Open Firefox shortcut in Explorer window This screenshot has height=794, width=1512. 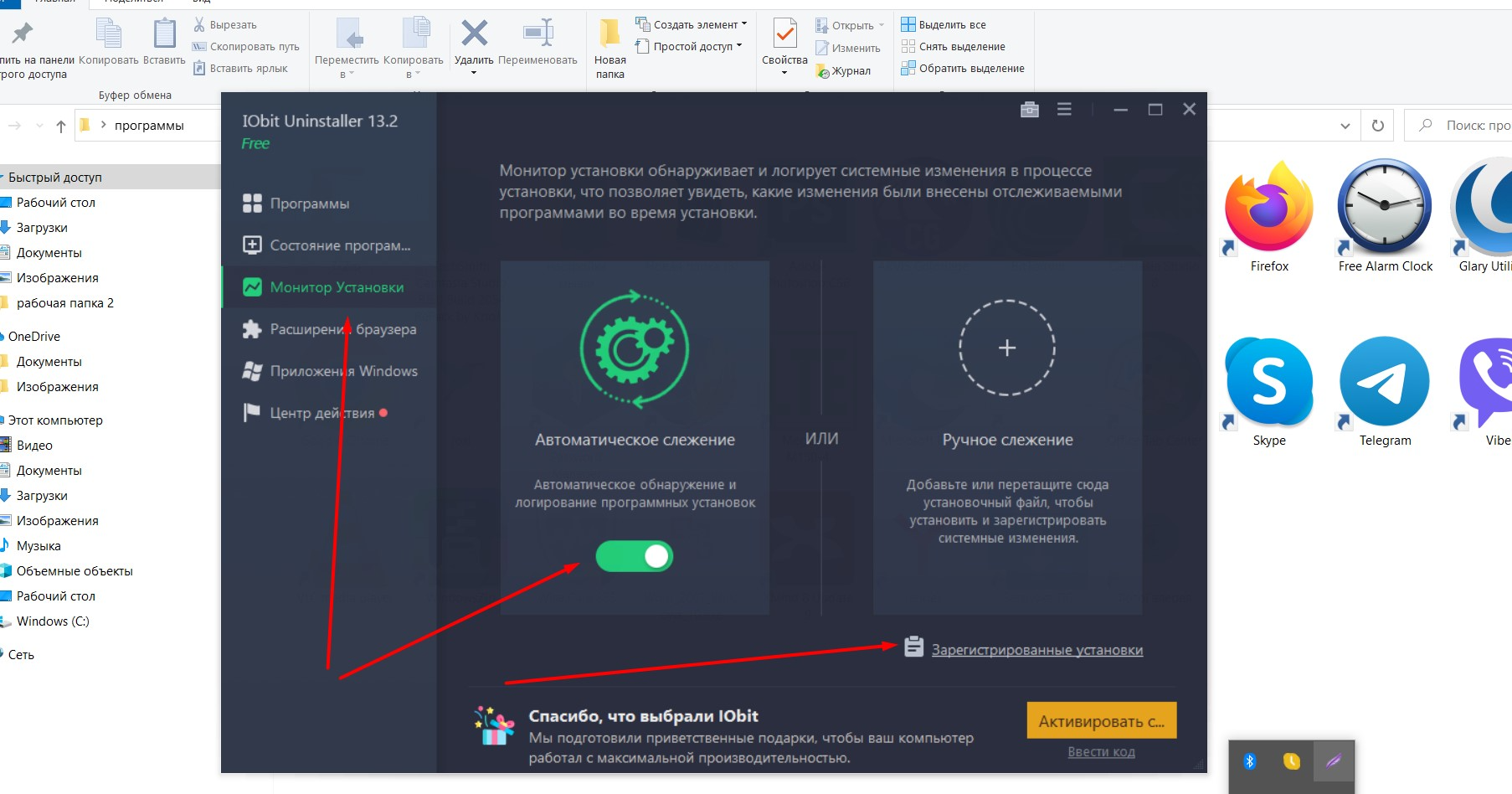[1269, 218]
